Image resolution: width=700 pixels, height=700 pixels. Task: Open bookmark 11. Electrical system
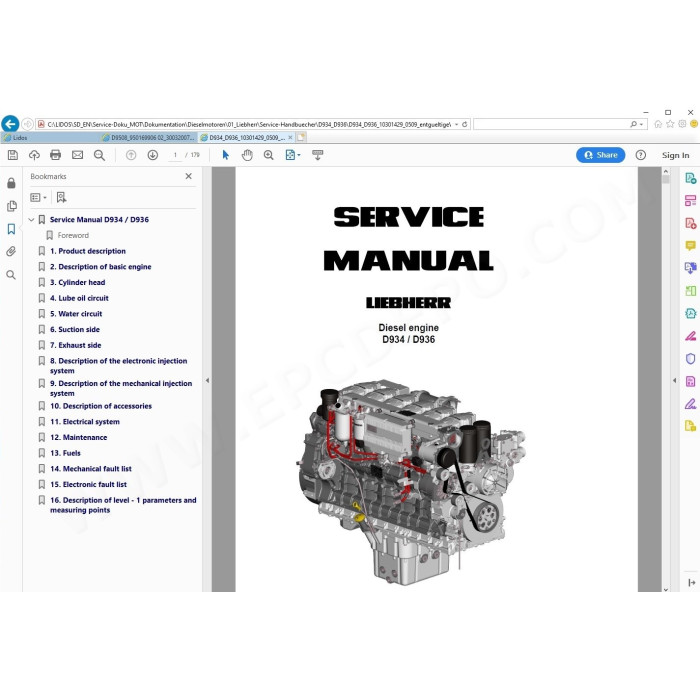85,421
